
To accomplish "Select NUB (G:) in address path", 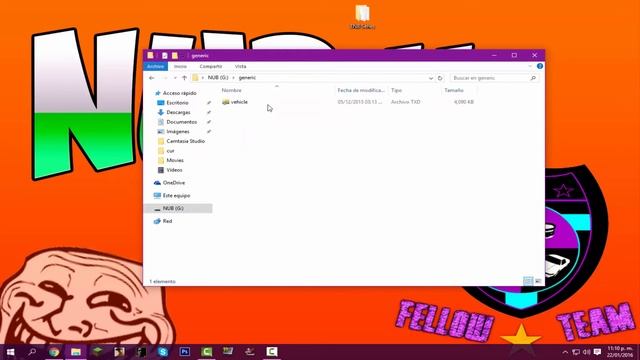I will coord(218,78).
